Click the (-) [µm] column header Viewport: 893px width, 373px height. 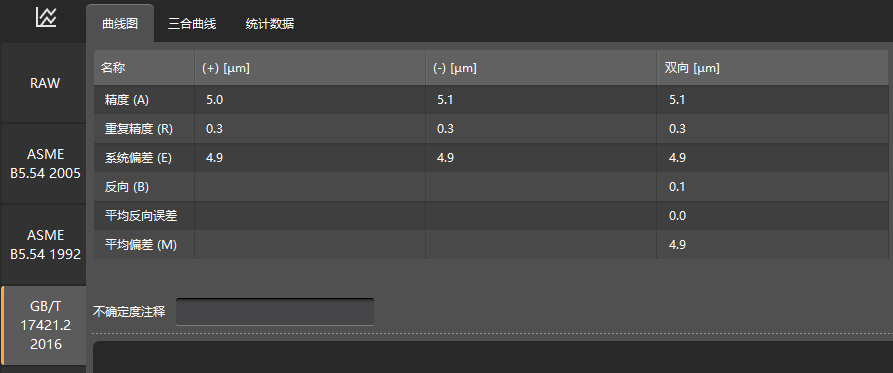coord(541,68)
